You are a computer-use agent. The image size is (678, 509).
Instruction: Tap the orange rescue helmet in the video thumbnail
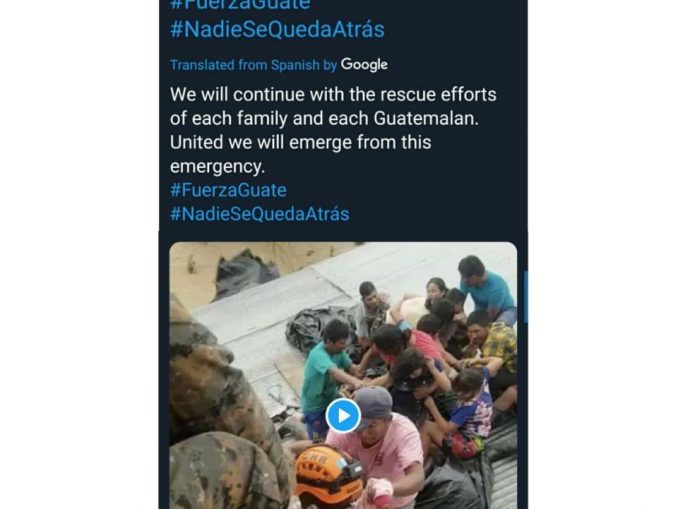[x=328, y=474]
